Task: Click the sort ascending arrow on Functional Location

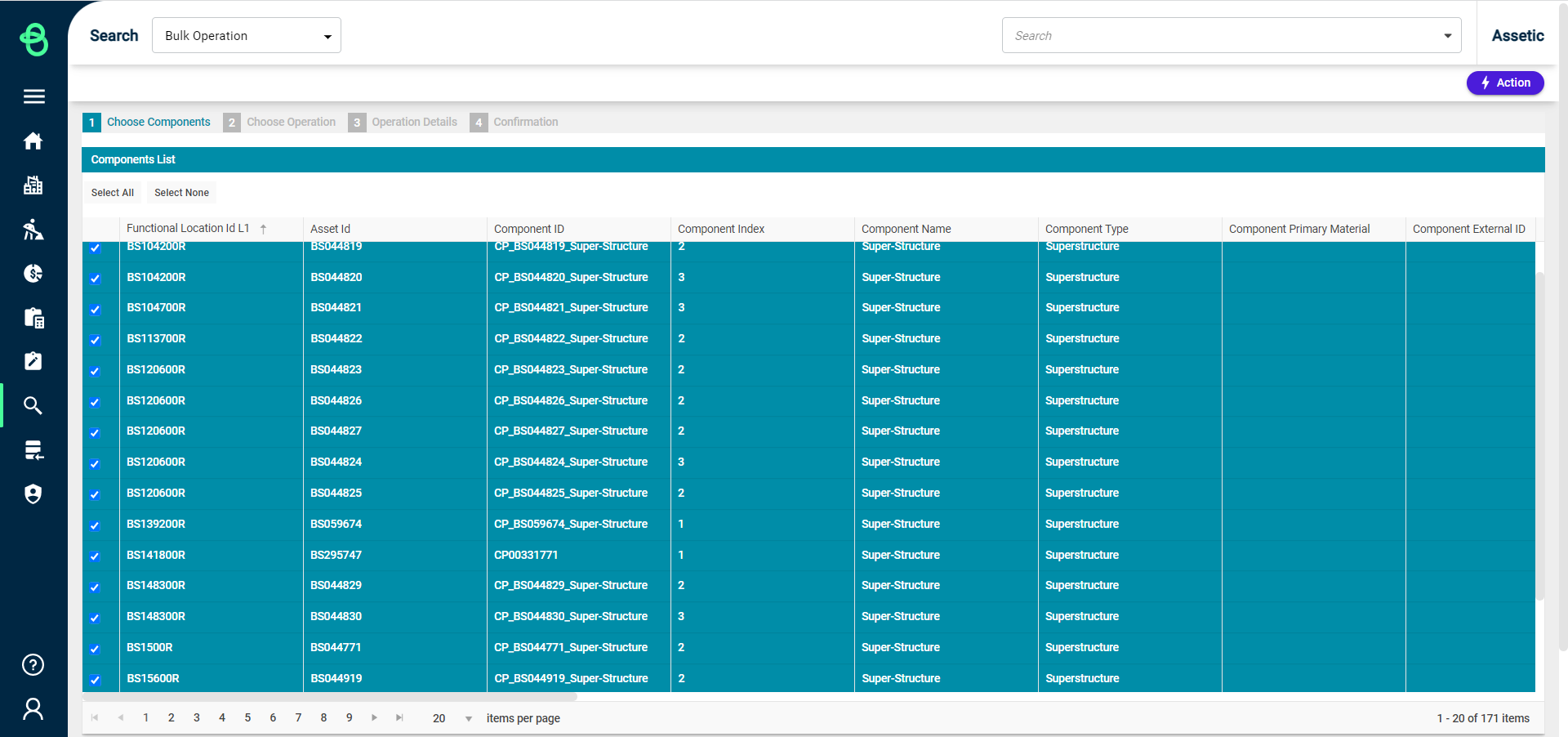Action: 263,229
